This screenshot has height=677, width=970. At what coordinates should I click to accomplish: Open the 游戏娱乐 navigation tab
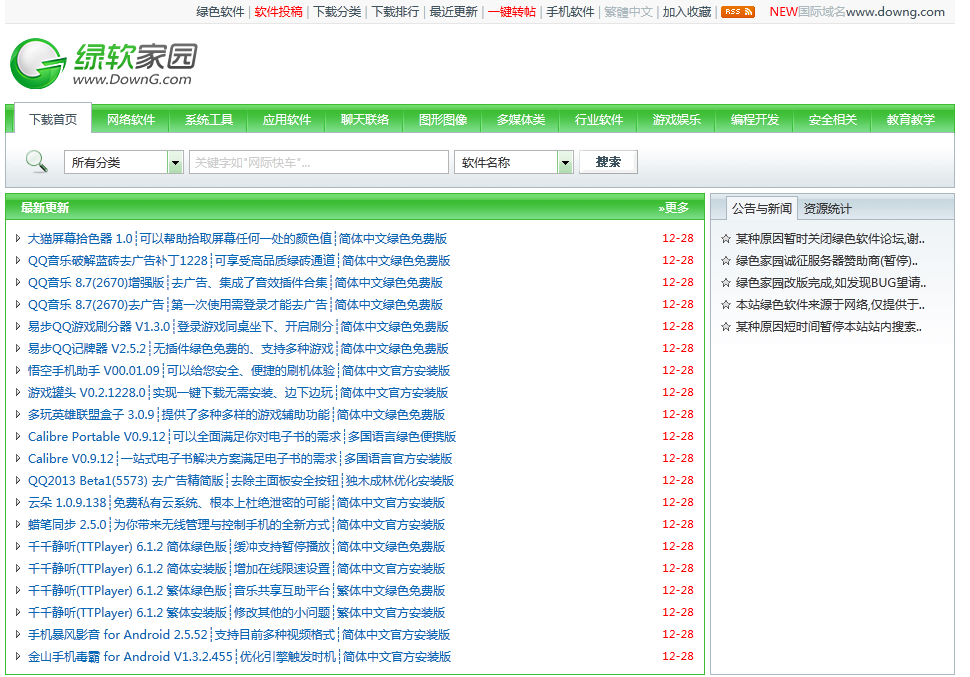(677, 119)
